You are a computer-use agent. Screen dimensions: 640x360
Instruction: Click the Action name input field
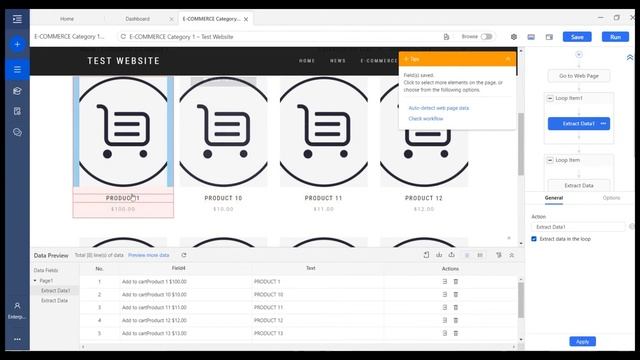(x=578, y=227)
